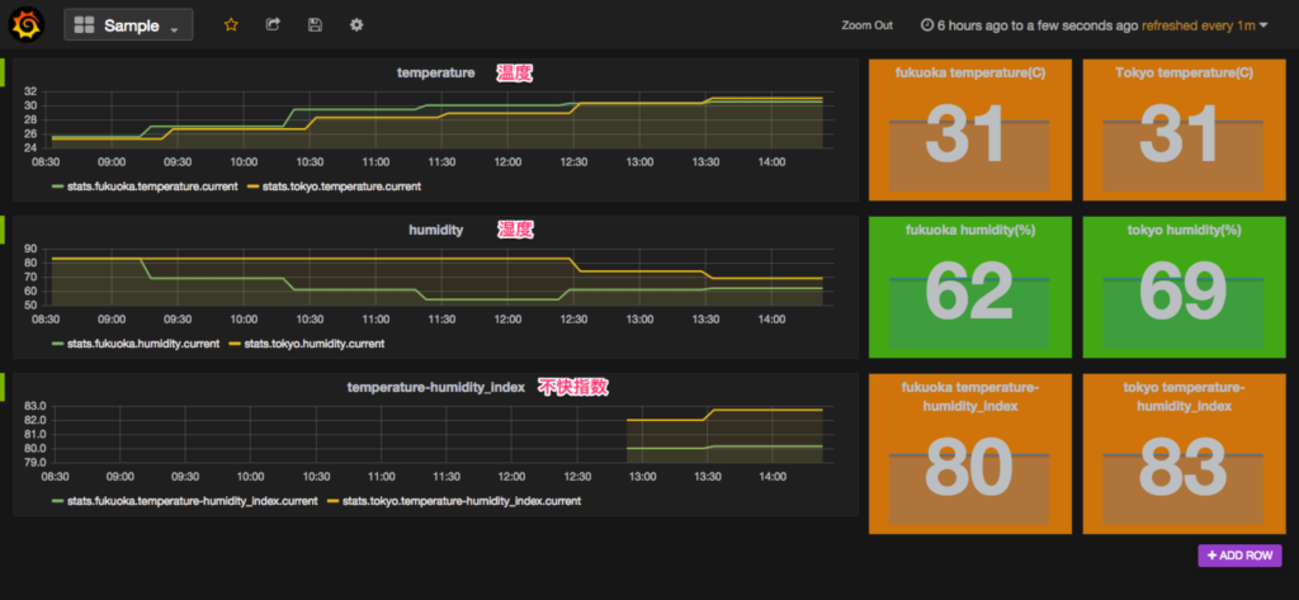The height and width of the screenshot is (600, 1299).
Task: Click the tokyo humidity(%) panel title
Action: [1184, 230]
